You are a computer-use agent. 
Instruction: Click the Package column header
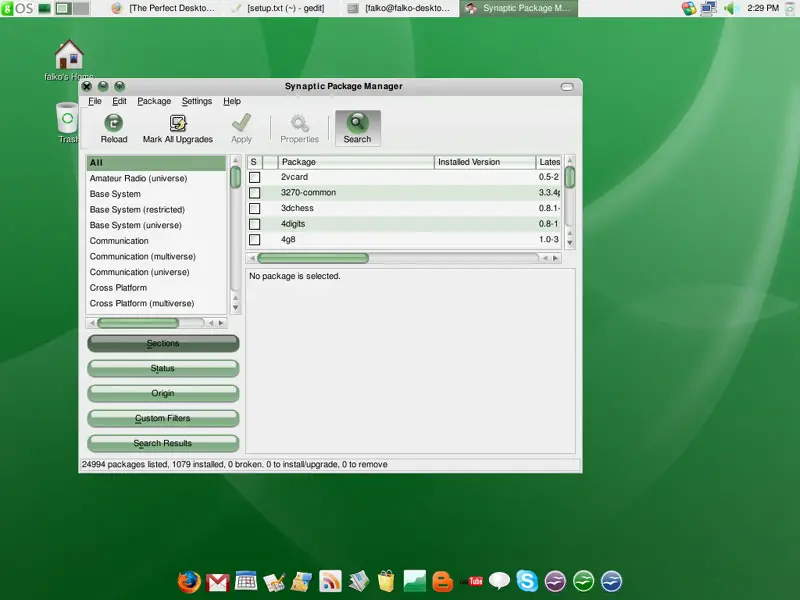(x=356, y=162)
